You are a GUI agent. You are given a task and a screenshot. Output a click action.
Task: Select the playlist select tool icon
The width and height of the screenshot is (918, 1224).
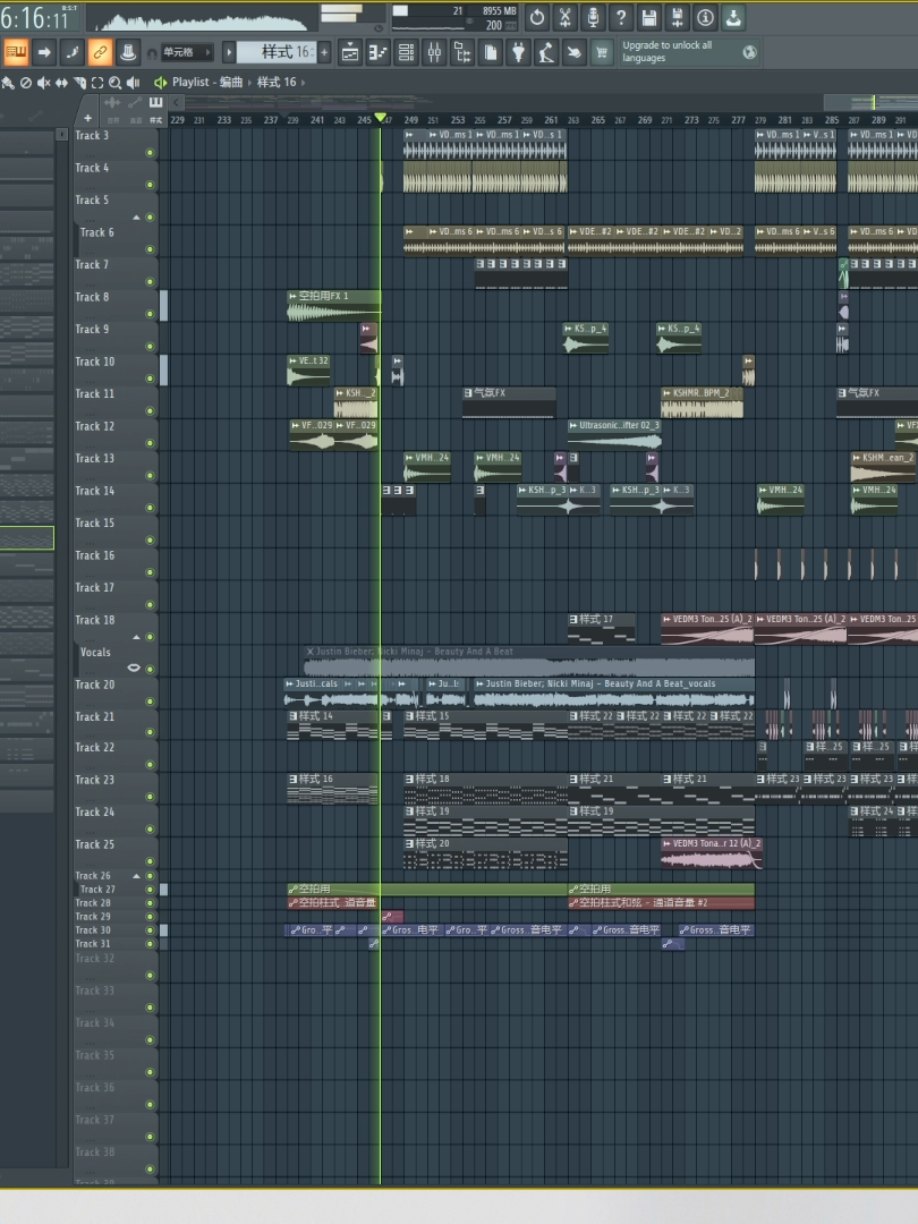click(x=97, y=83)
